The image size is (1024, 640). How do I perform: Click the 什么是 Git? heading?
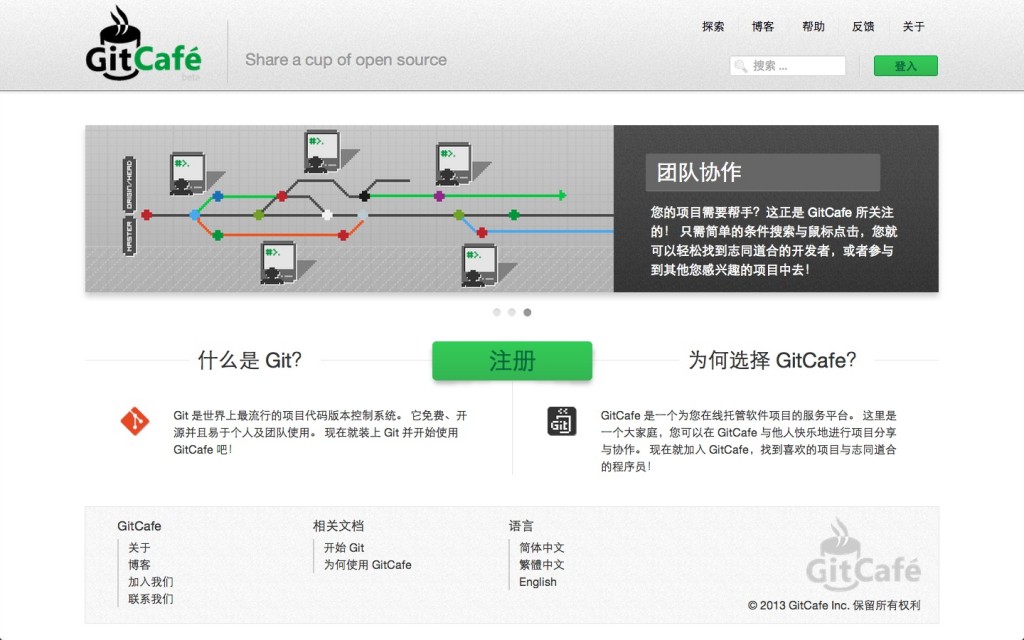click(249, 360)
